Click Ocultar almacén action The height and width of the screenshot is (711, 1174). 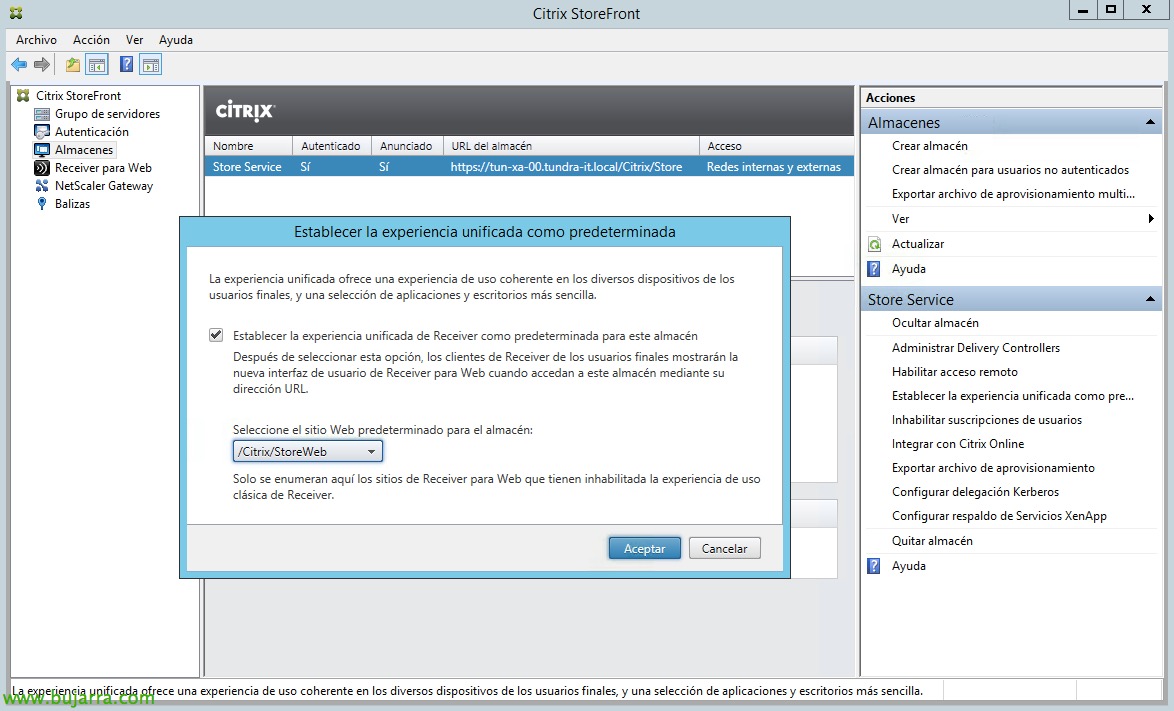point(935,323)
